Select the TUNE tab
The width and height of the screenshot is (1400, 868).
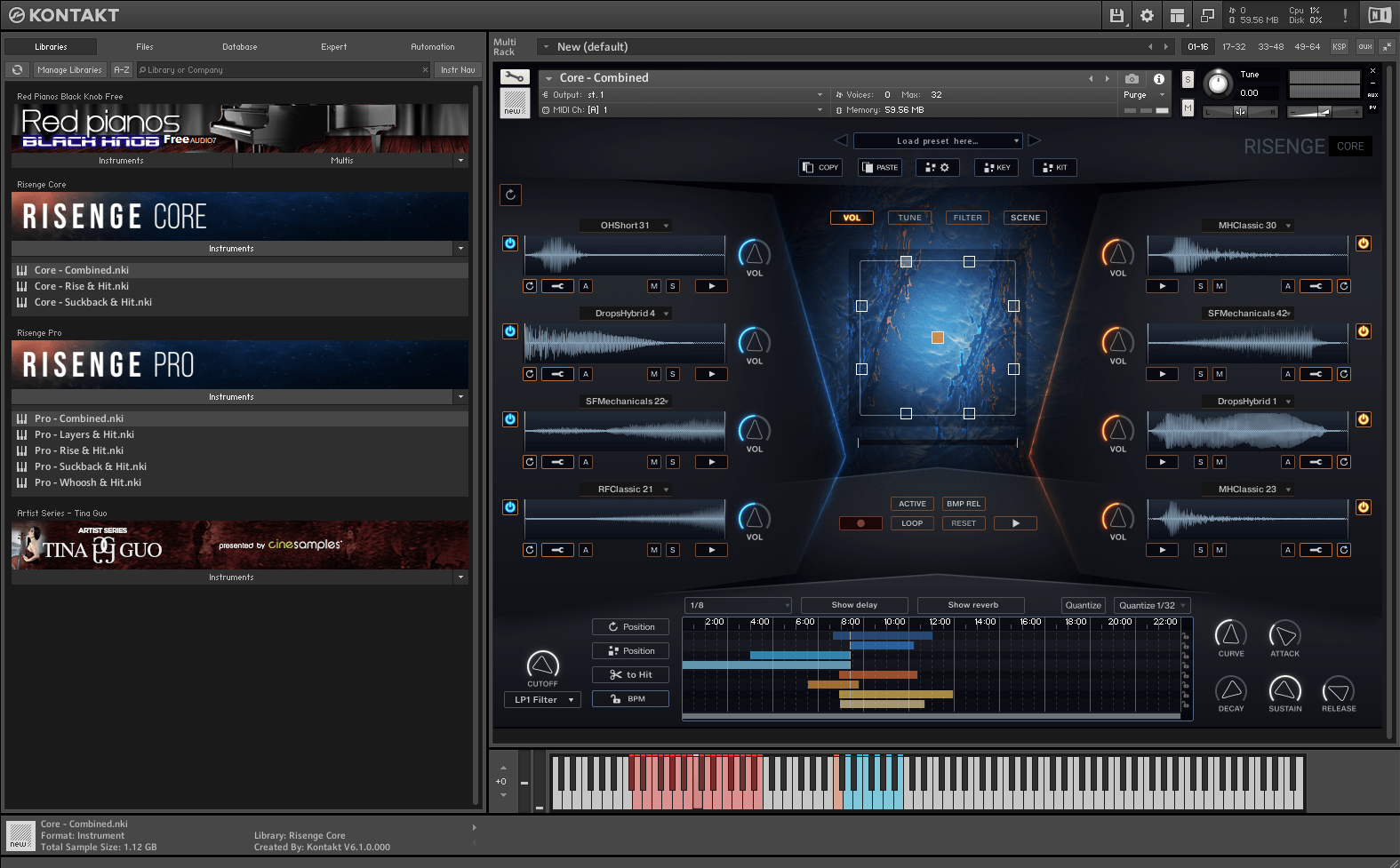click(x=909, y=218)
